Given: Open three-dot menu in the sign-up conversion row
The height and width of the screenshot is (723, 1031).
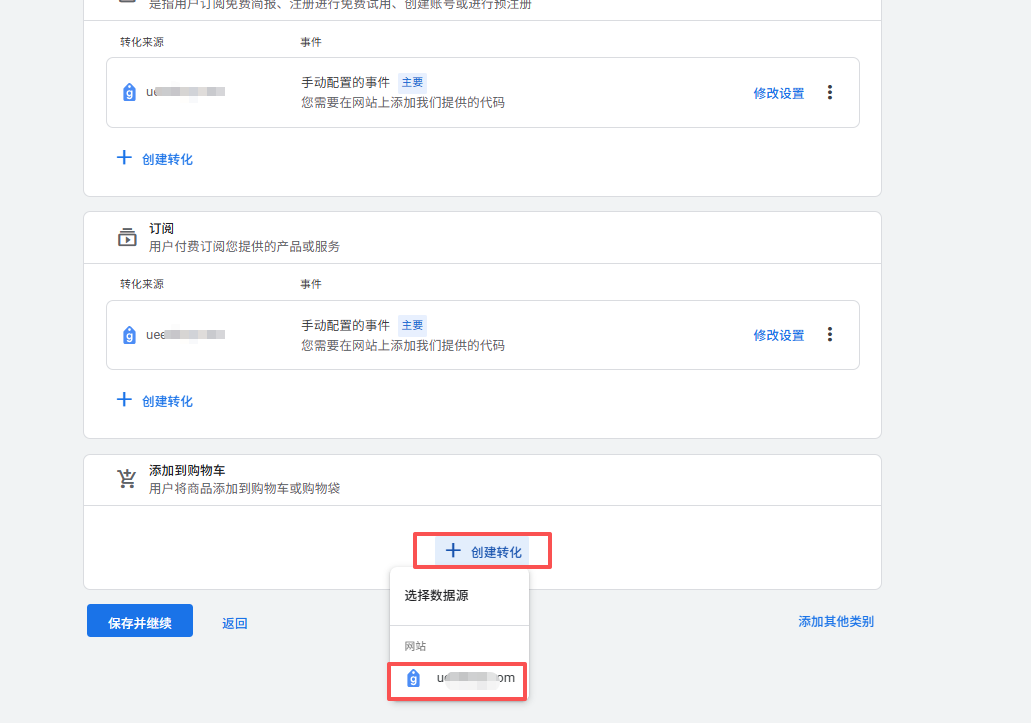Looking at the screenshot, I should pos(829,93).
